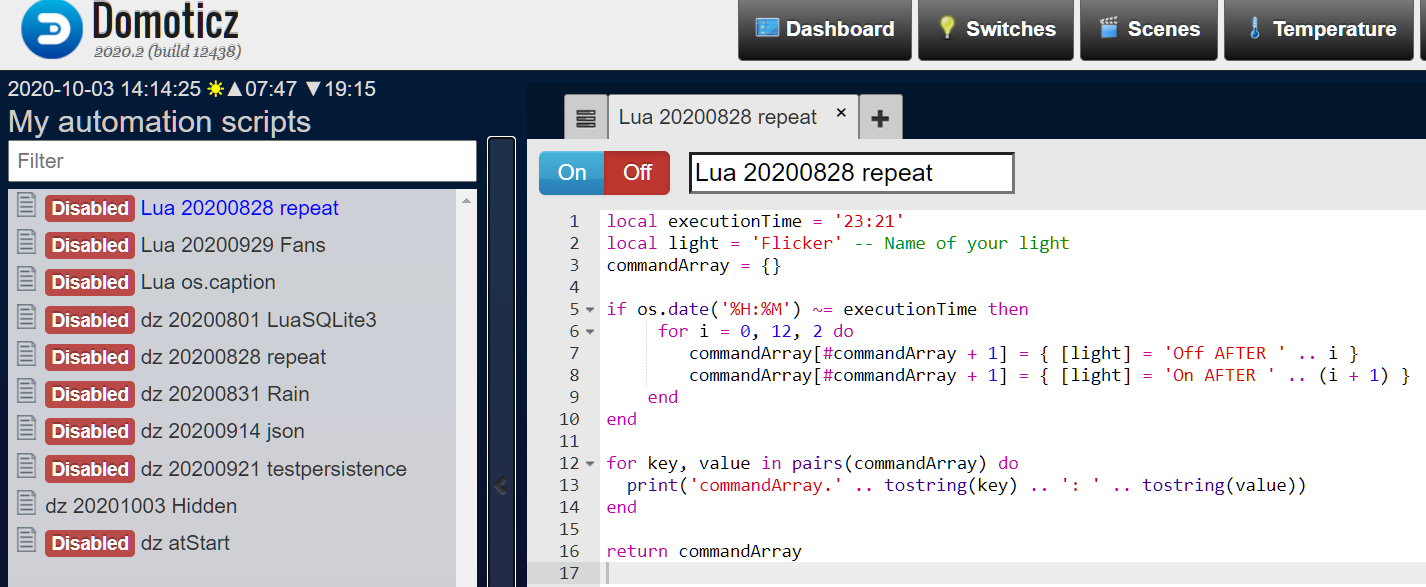Click document icon beside Lua os.caption
The height and width of the screenshot is (587, 1426).
27,281
